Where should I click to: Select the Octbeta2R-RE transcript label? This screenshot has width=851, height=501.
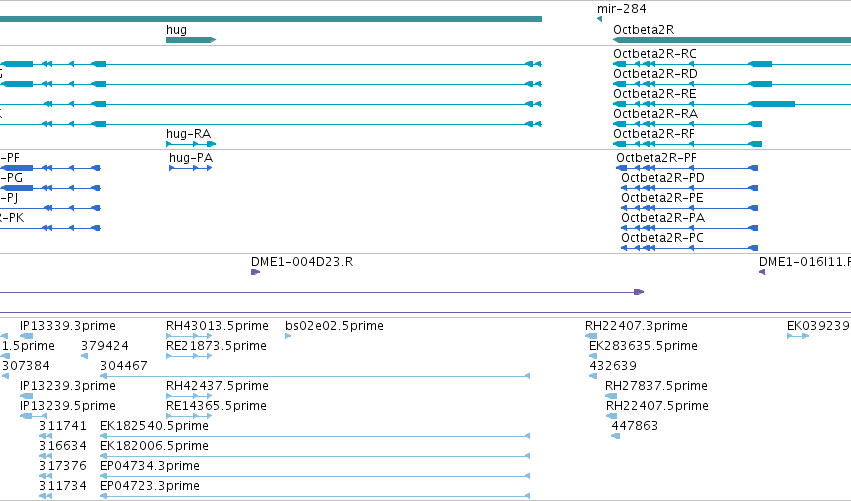coord(655,94)
